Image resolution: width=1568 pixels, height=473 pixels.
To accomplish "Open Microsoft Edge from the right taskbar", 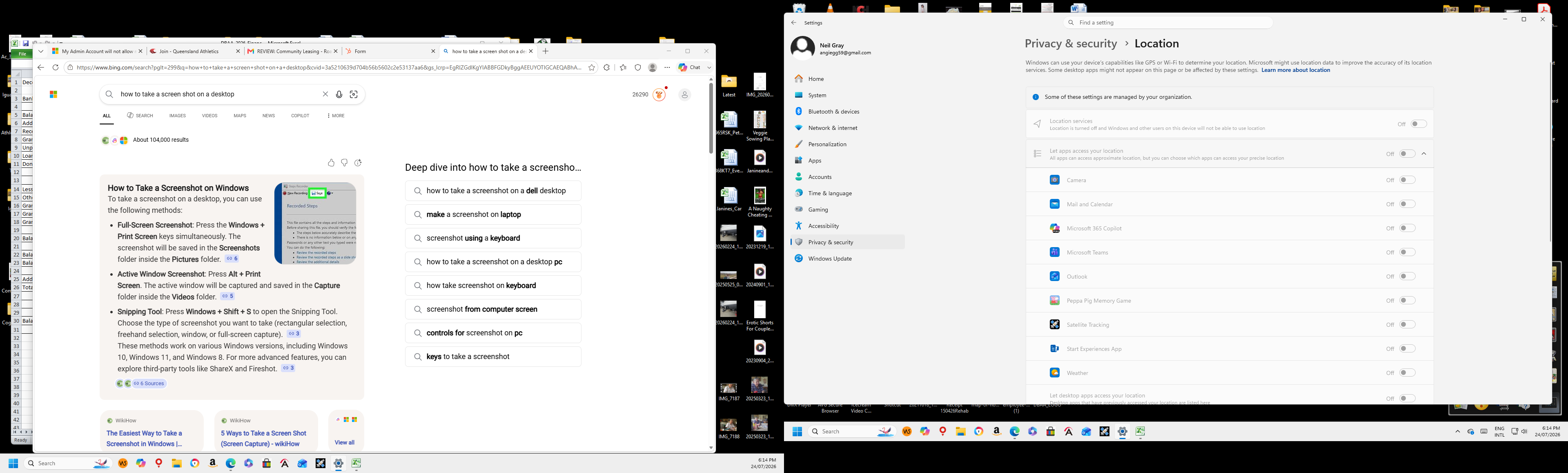I will [x=1015, y=432].
